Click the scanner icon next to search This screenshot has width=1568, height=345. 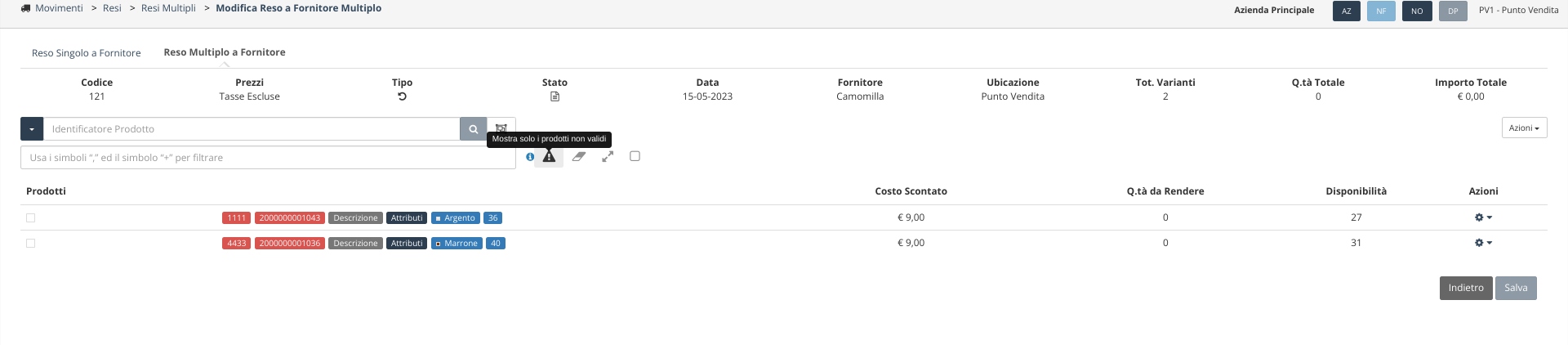501,127
